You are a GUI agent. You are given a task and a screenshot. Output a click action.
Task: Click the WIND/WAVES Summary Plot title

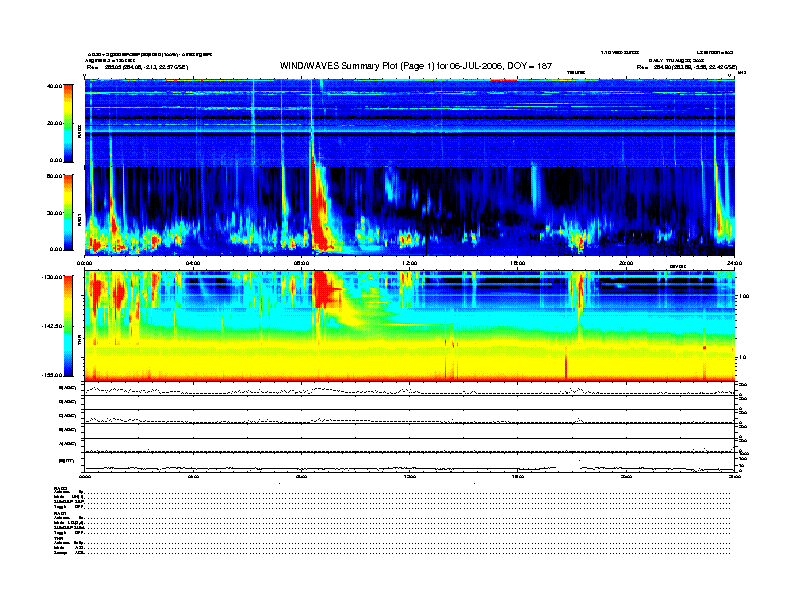click(416, 66)
